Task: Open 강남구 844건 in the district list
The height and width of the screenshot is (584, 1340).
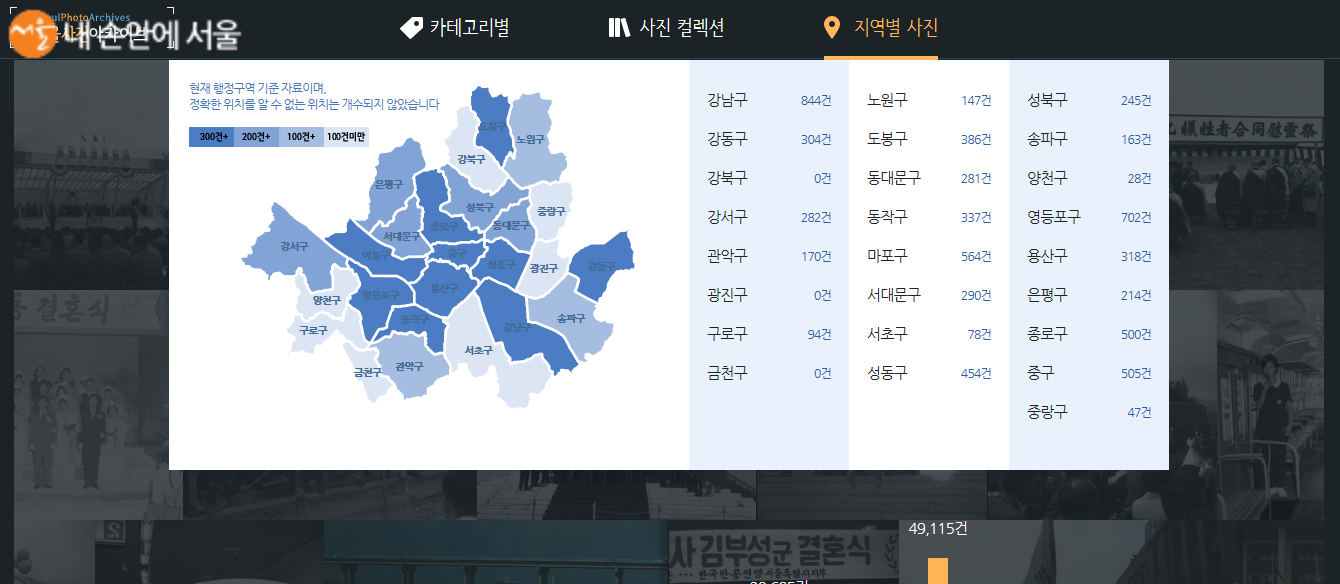Action: 768,100
